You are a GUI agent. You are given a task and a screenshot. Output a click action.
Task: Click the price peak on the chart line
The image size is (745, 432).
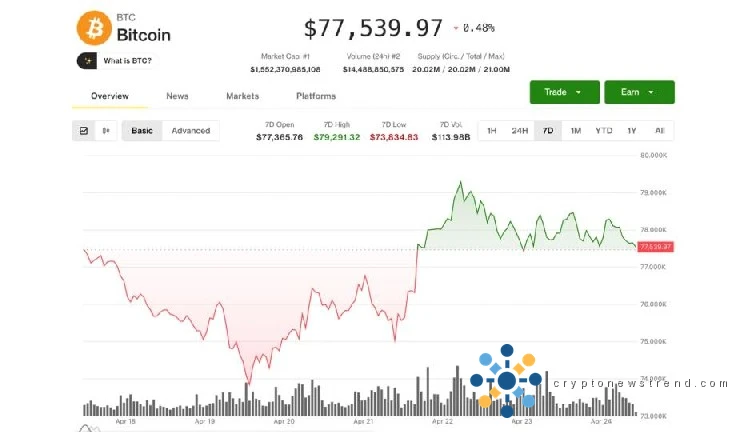460,183
